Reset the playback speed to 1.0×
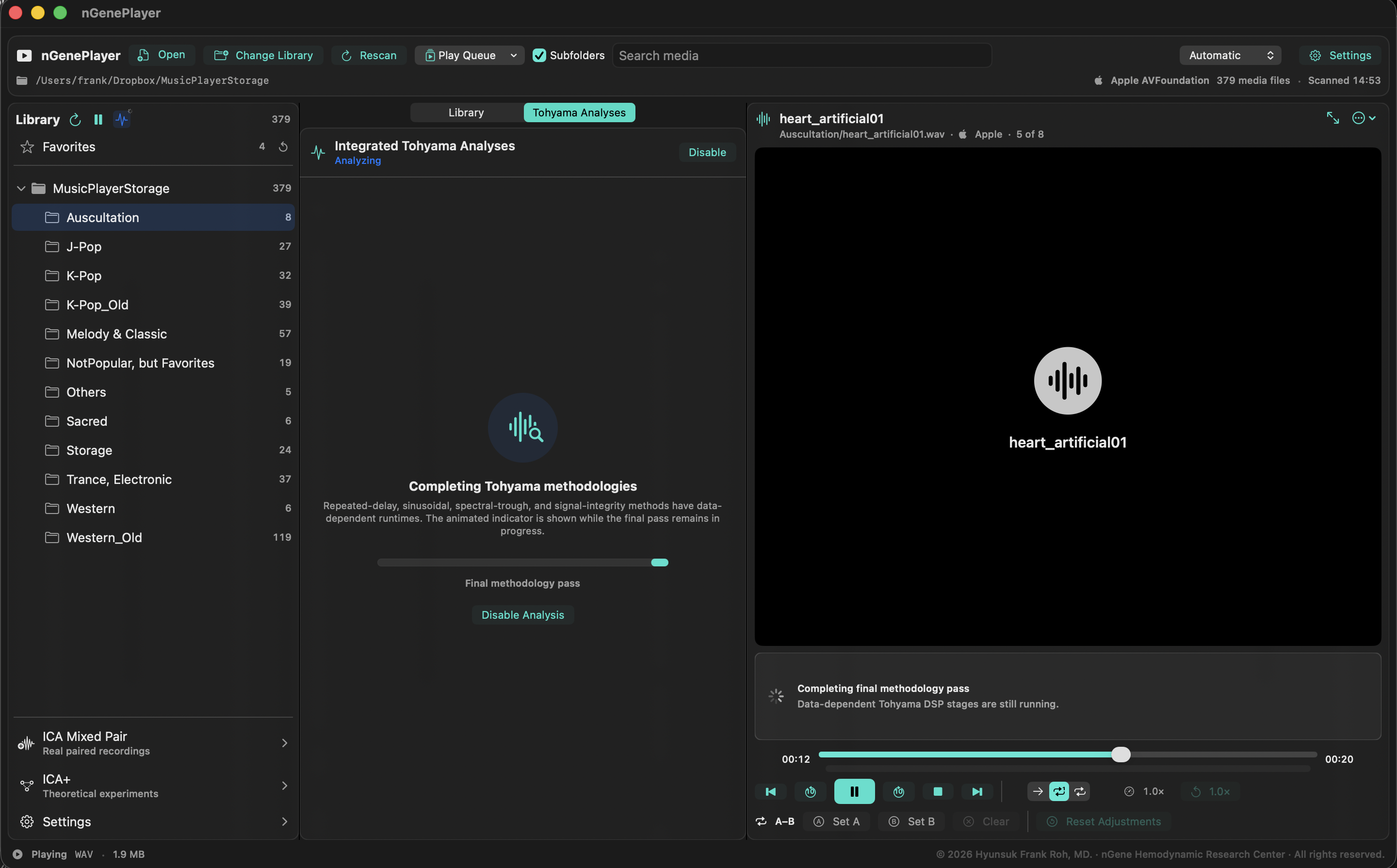Viewport: 1397px width, 868px height. click(x=1210, y=792)
